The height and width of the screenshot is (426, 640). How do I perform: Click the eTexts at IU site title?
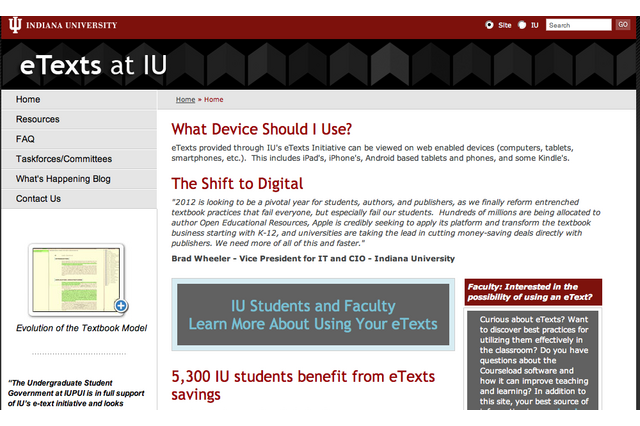tap(93, 66)
